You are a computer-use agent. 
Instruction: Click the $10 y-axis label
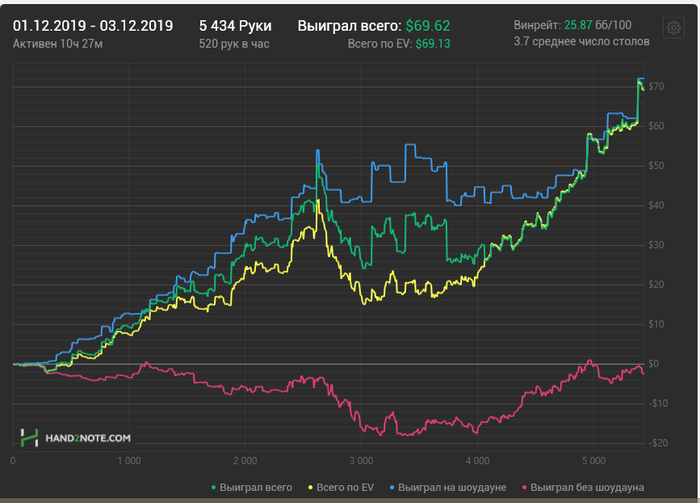coord(656,324)
